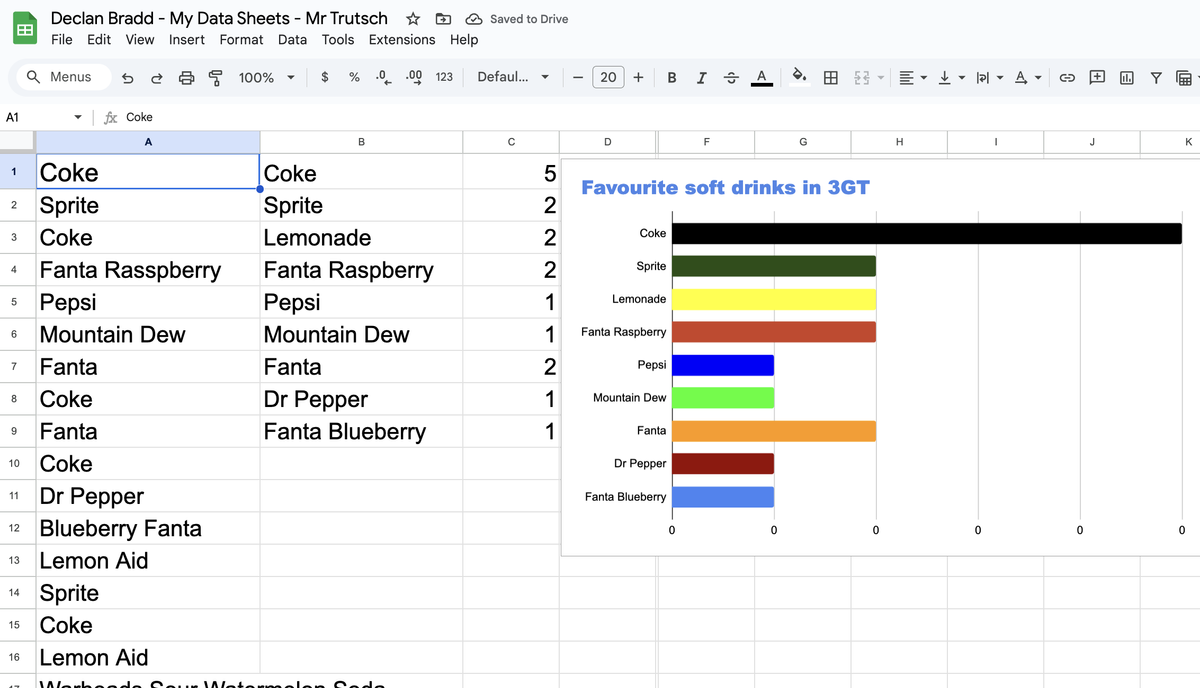
Task: Open the Data menu
Action: (x=293, y=40)
